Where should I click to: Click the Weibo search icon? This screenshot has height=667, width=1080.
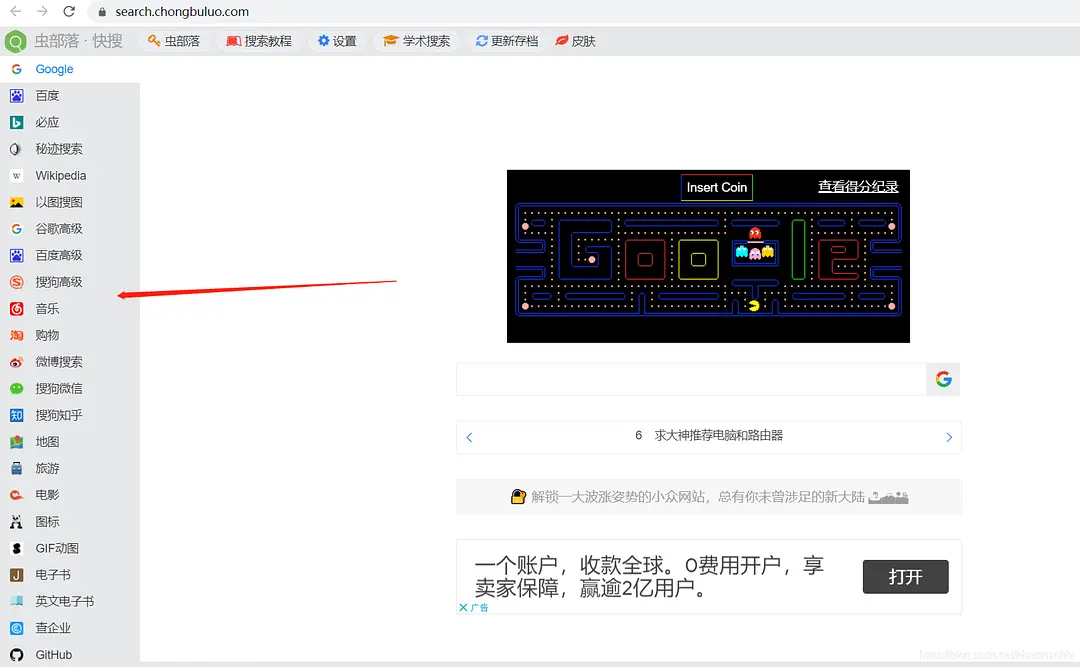[16, 362]
